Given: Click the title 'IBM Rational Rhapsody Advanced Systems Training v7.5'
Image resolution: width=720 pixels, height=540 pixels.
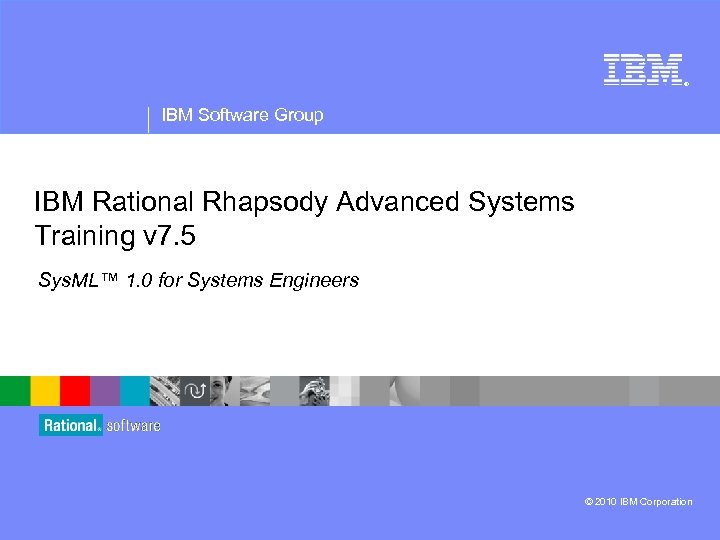Looking at the screenshot, I should click(x=304, y=218).
